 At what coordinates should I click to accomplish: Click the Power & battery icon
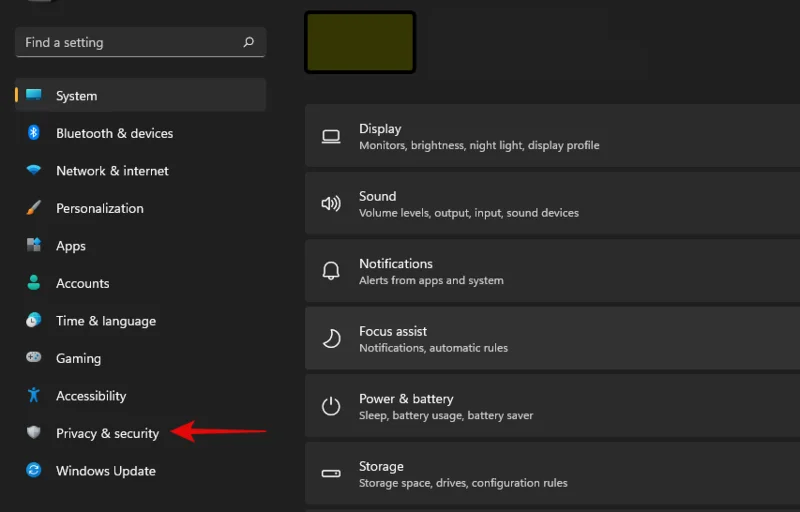pos(331,406)
